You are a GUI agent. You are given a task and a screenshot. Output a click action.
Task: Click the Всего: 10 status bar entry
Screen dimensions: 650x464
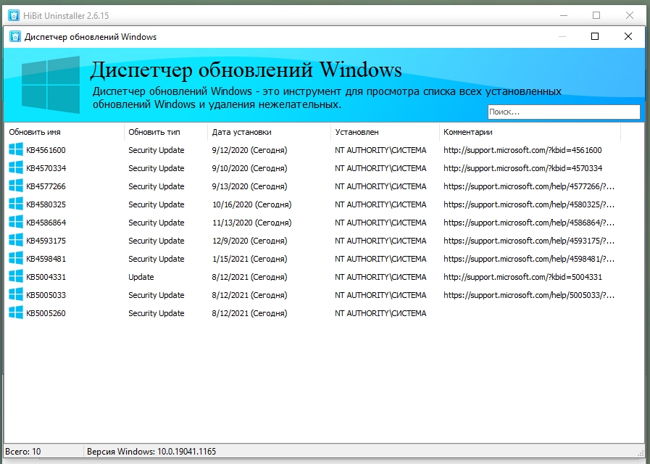[23, 451]
